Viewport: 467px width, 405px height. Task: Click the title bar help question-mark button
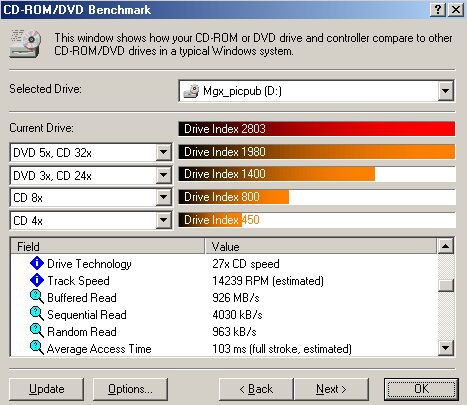point(438,10)
